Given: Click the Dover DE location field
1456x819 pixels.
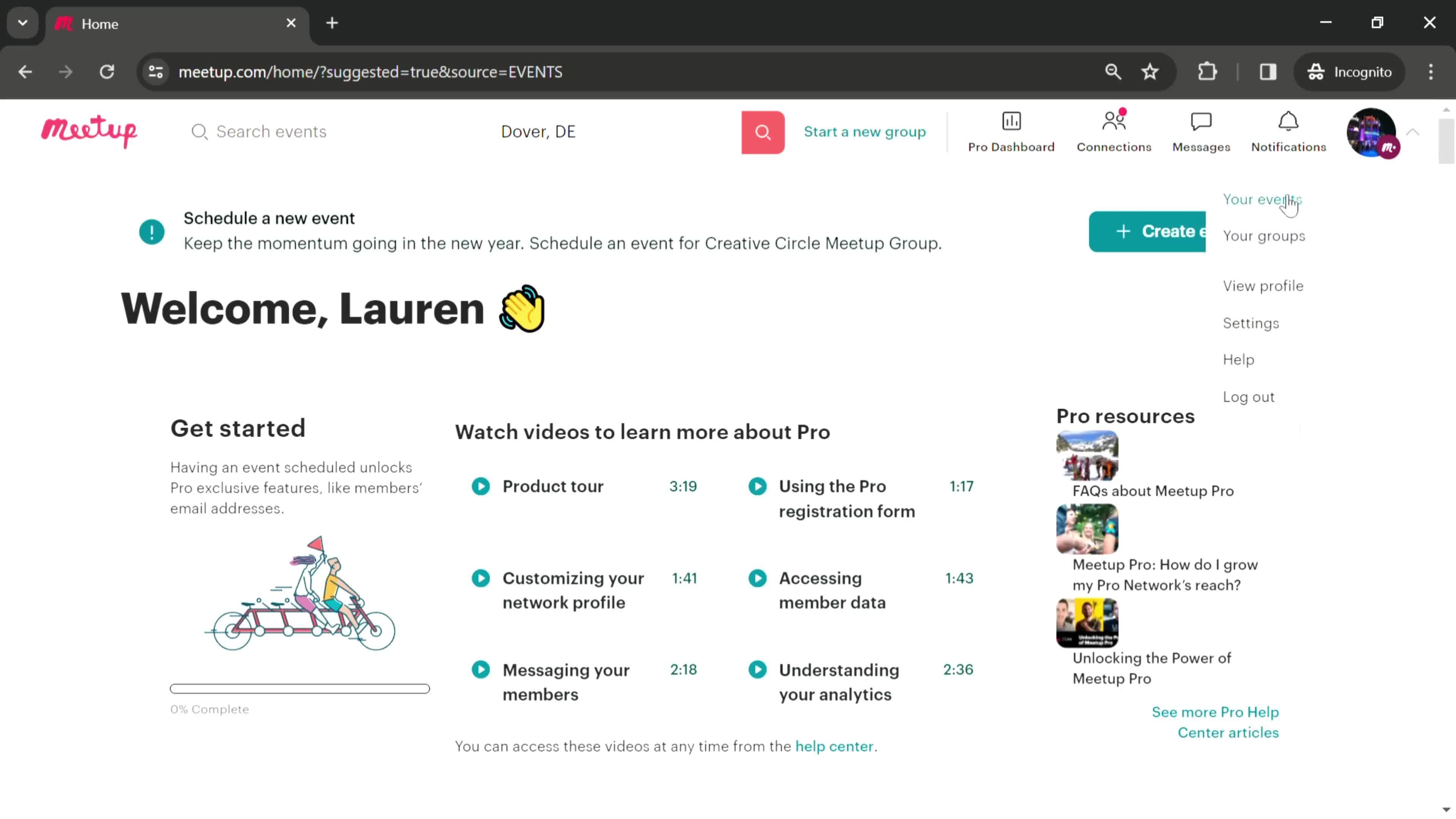Looking at the screenshot, I should [x=538, y=131].
